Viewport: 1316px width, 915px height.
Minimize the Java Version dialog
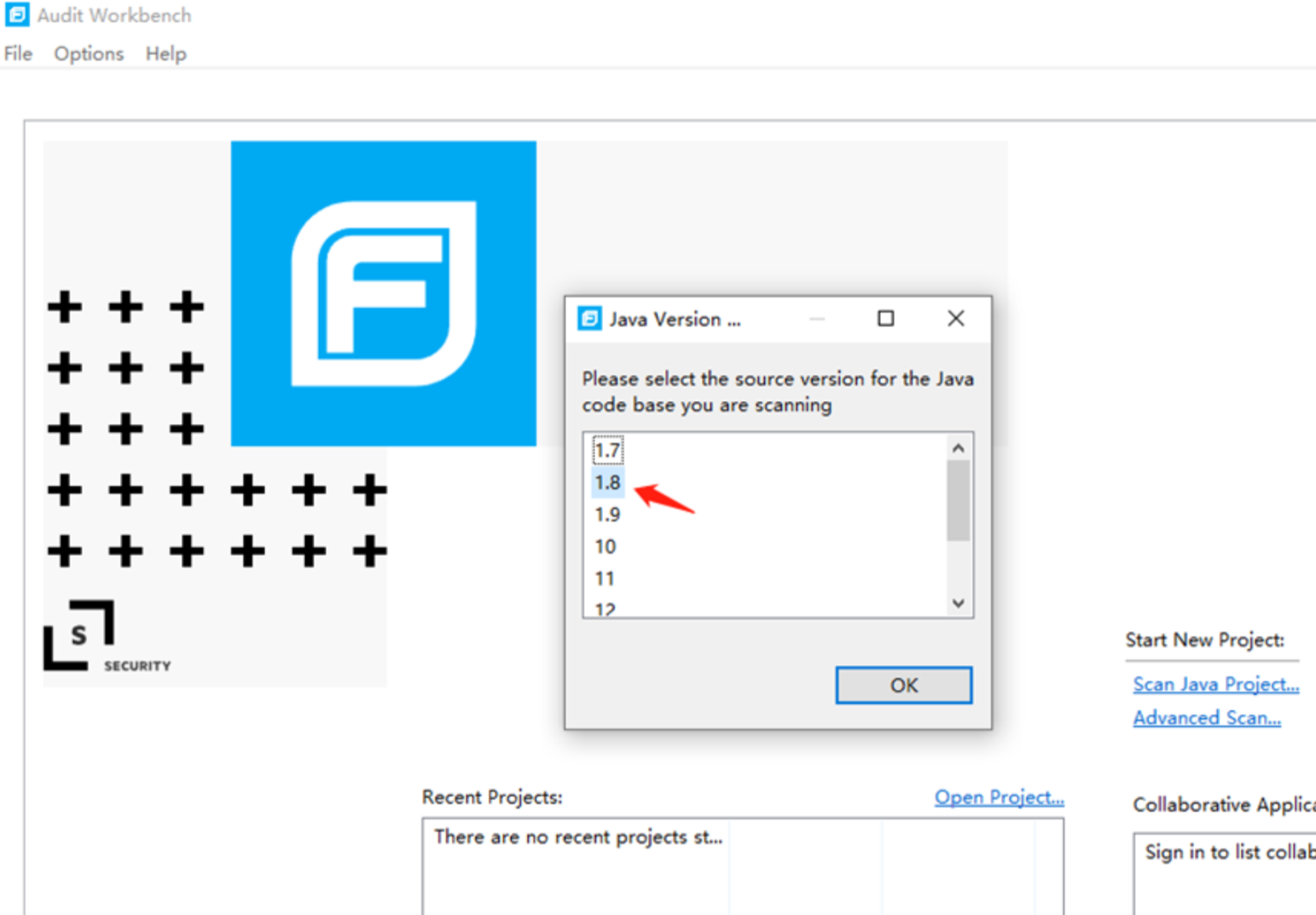click(817, 319)
